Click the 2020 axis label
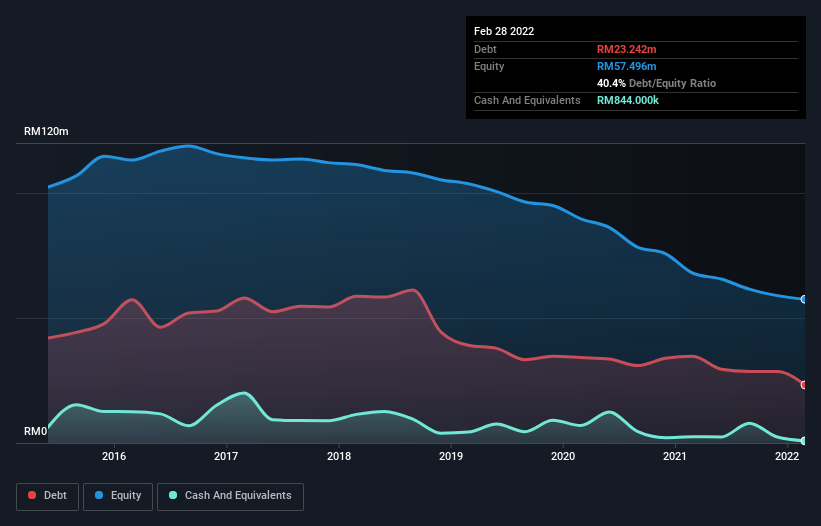The height and width of the screenshot is (526, 821). pos(563,456)
